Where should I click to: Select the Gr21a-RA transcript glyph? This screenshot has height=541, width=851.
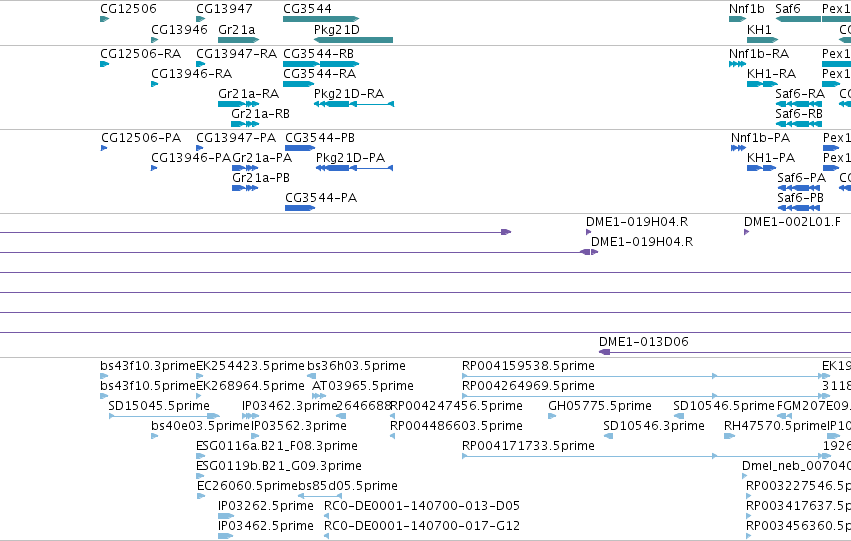point(238,104)
